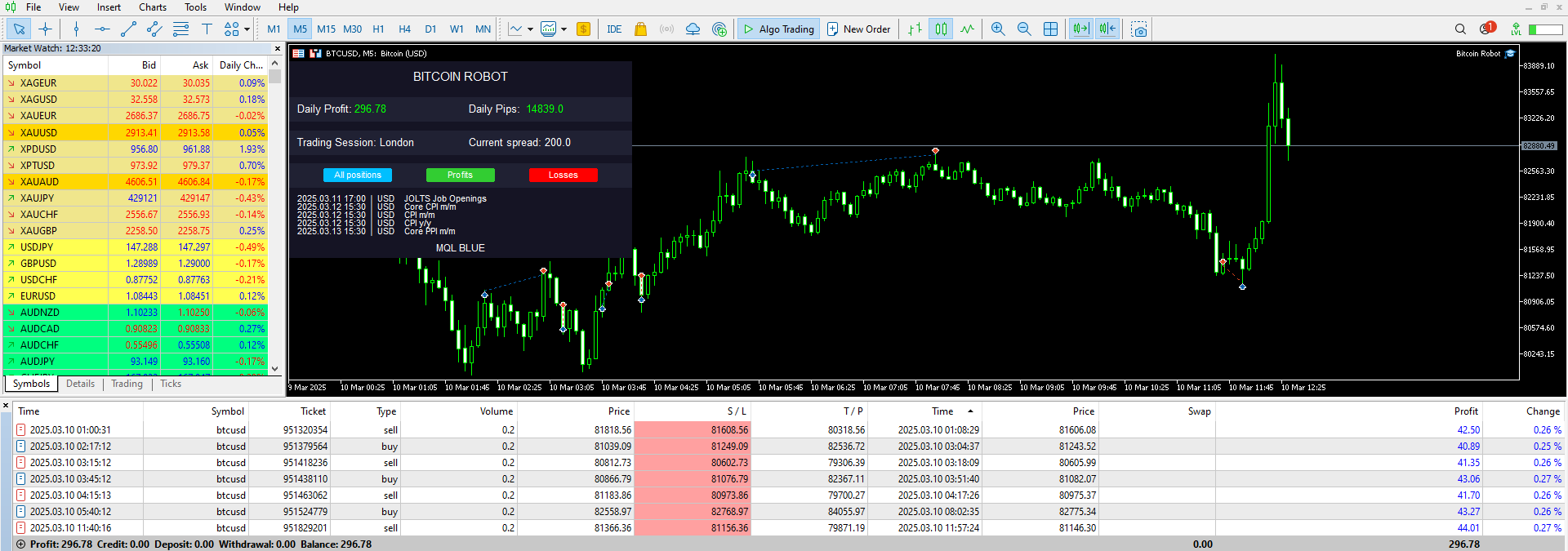This screenshot has height=551, width=1568.
Task: Open the File menu
Action: coord(33,7)
